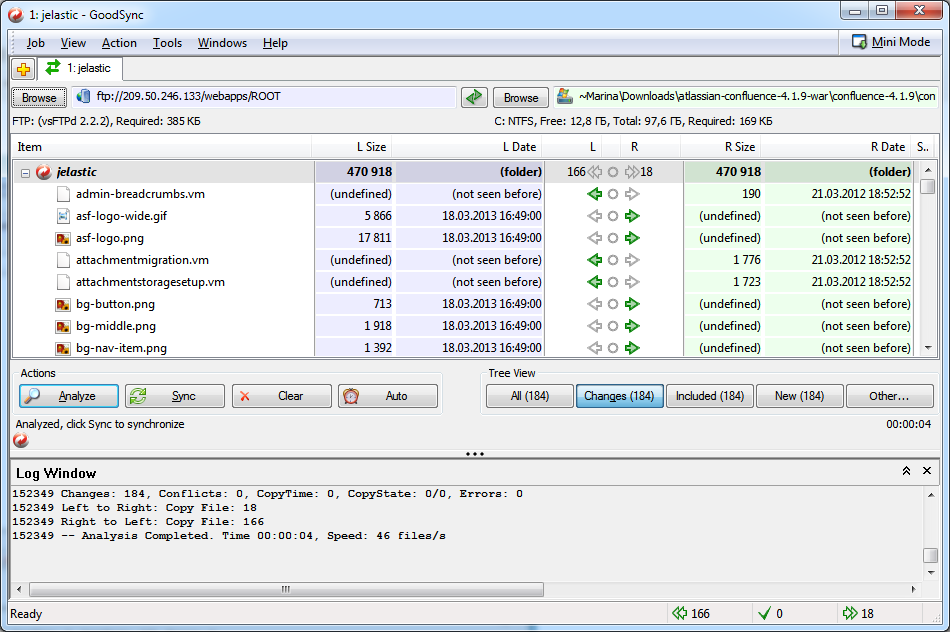Set admin-breadcrumbs.vm to copy right to left
This screenshot has width=950, height=632.
[x=594, y=194]
